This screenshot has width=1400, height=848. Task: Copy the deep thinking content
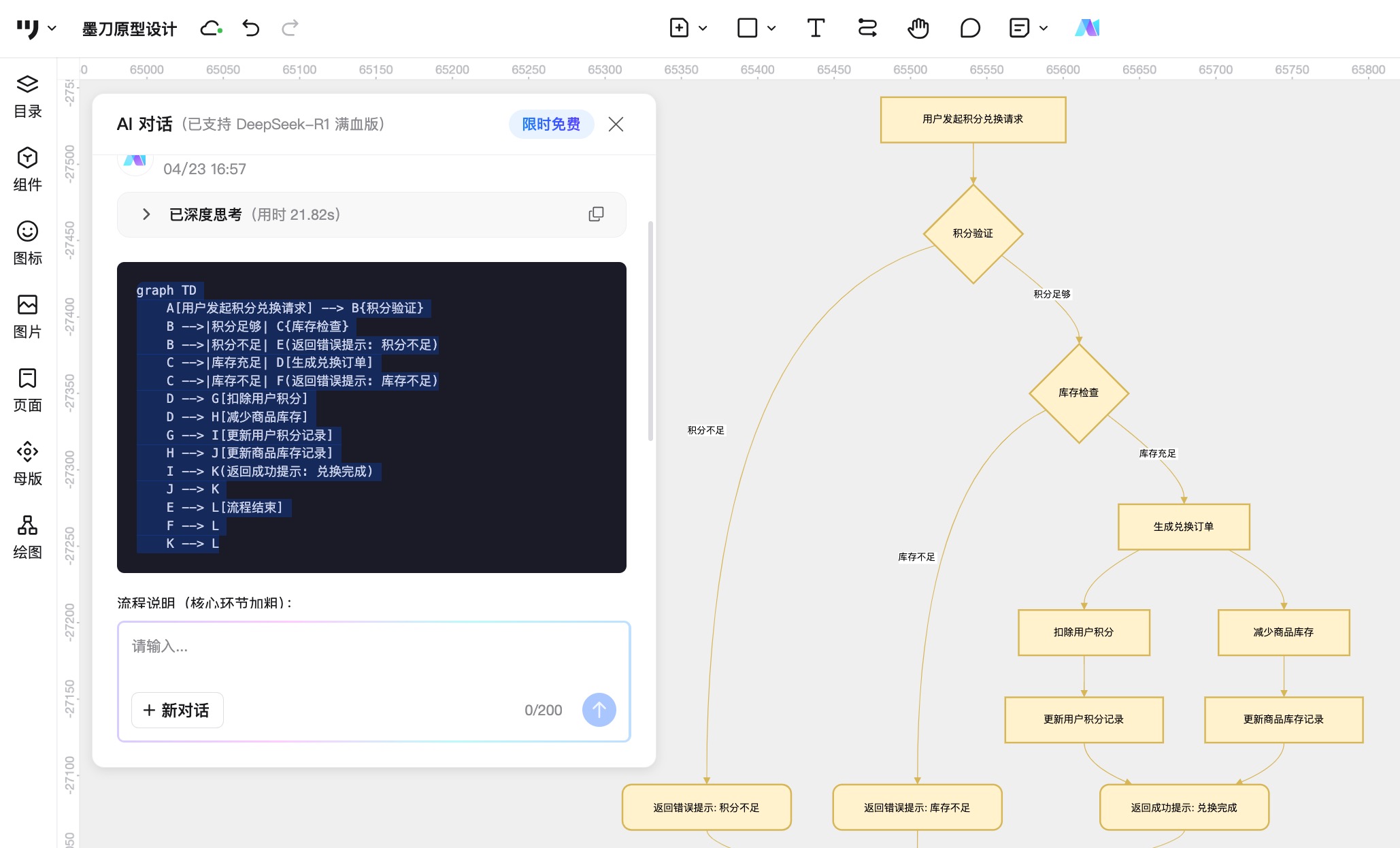(596, 214)
